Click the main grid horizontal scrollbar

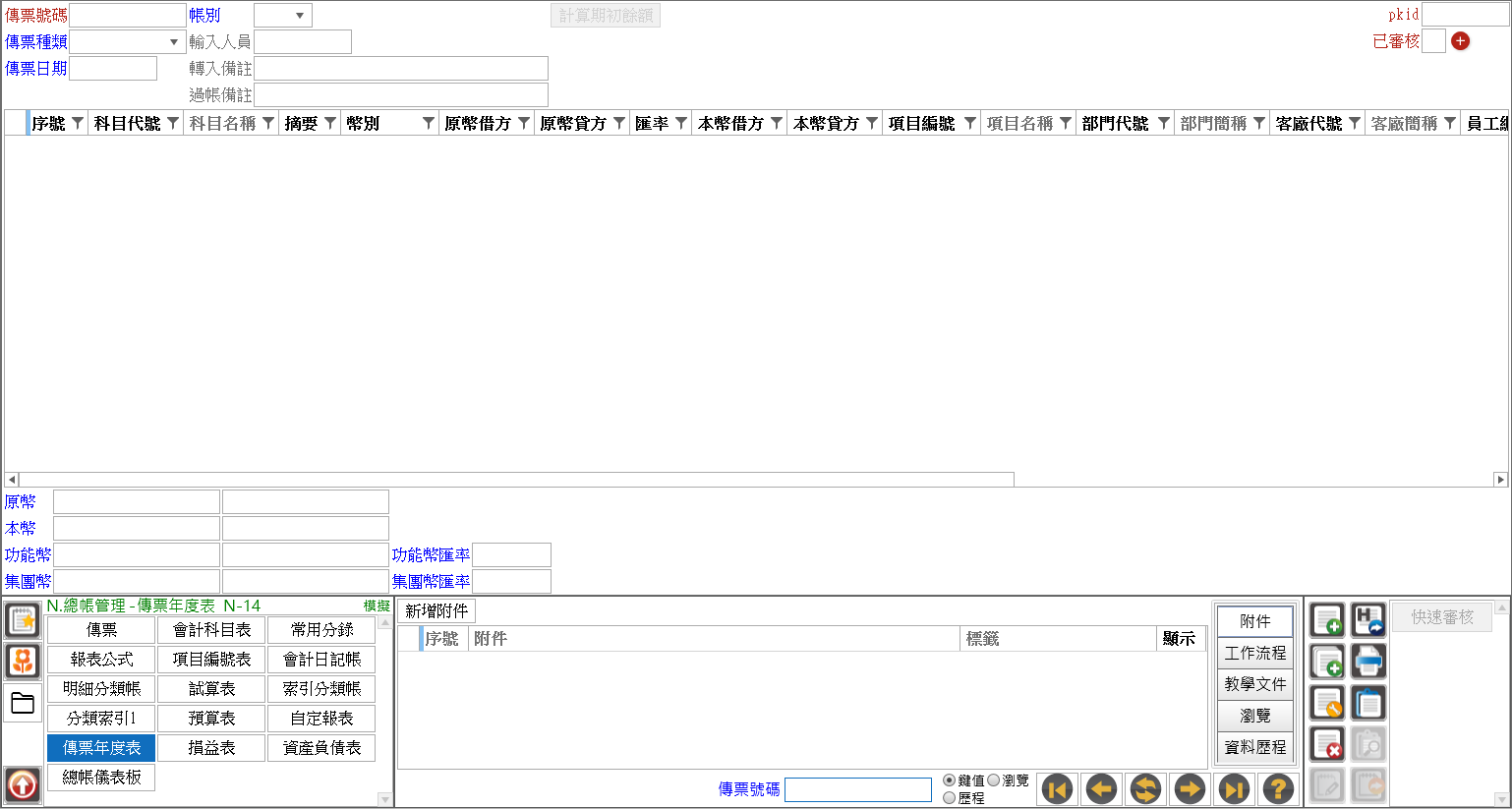click(516, 480)
